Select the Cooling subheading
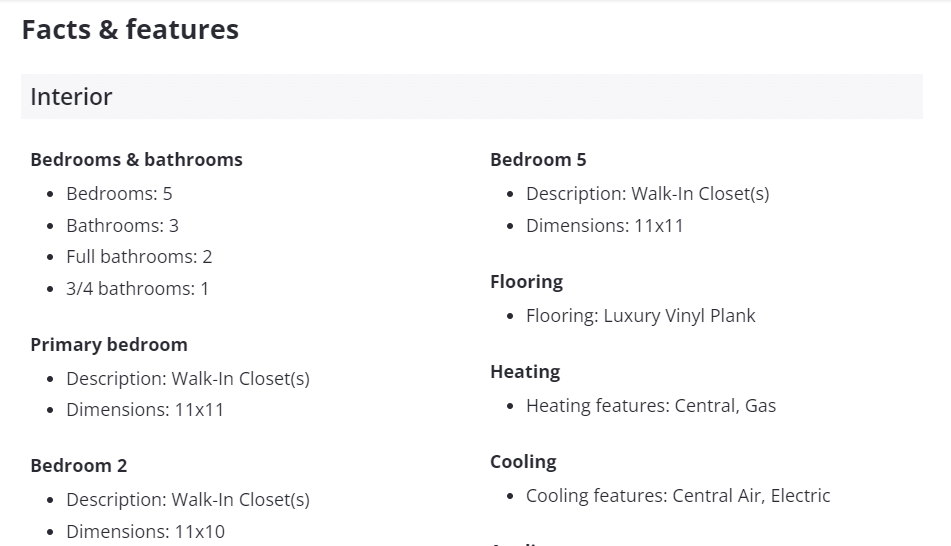Screen dimensions: 951x546 coord(523,462)
